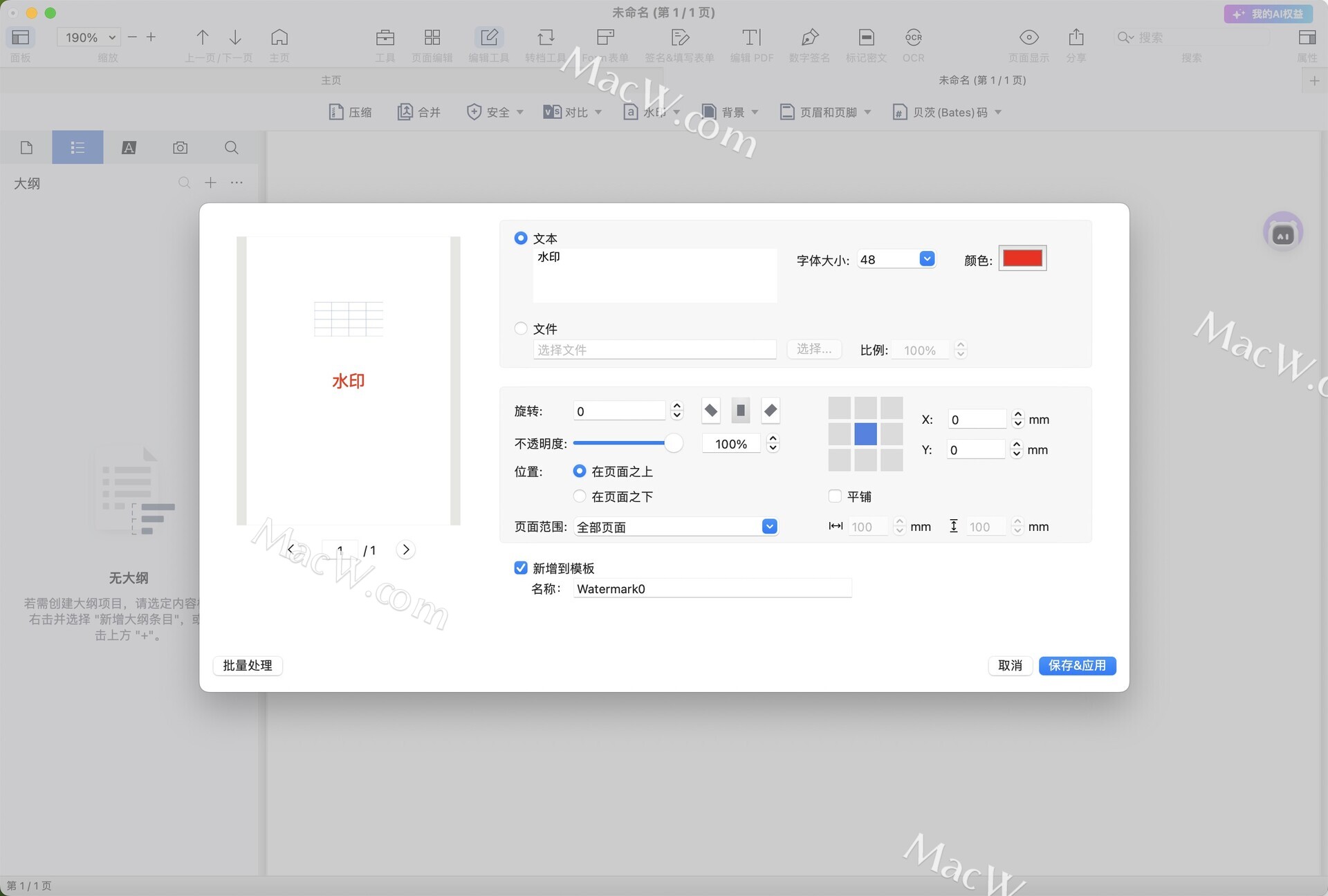
Task: Go to next page down arrow
Action: click(235, 37)
